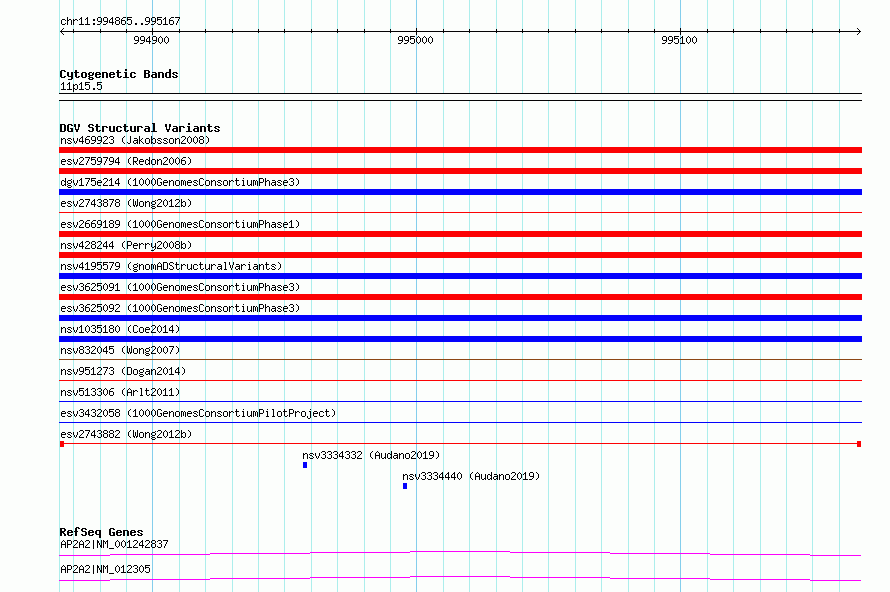The image size is (890, 592).
Task: Click the left red end marker of esv2743882
Action: coord(62,444)
